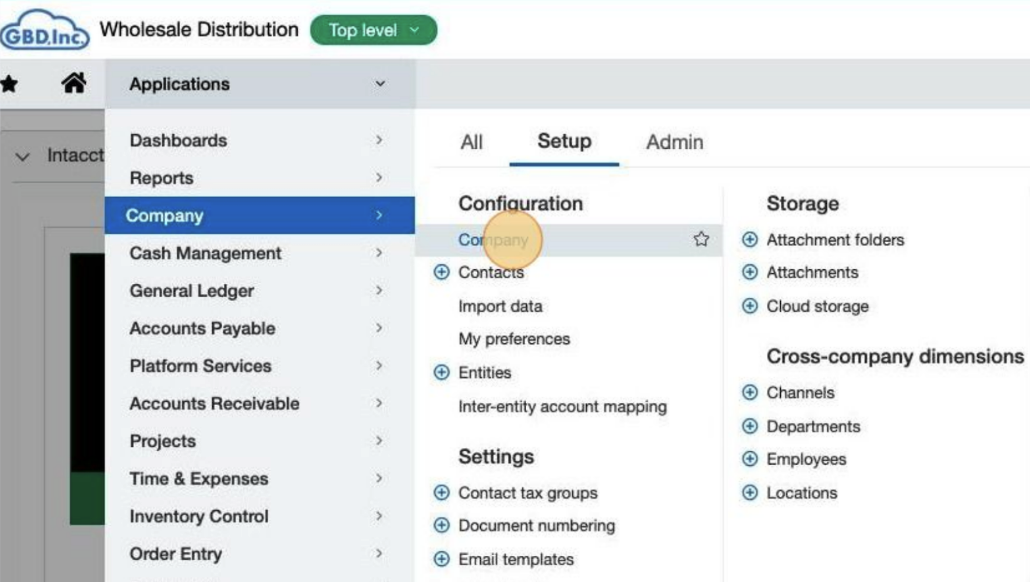
Task: Click plus icon next to Contacts
Action: click(x=442, y=273)
